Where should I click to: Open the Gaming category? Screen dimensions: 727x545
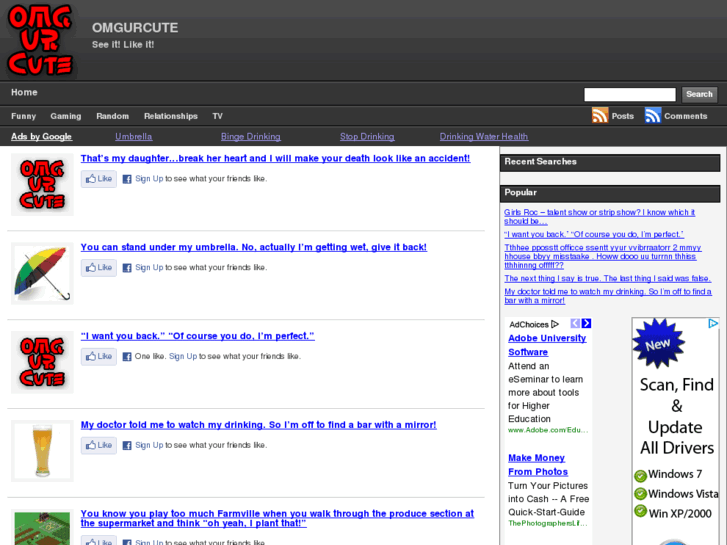click(66, 116)
